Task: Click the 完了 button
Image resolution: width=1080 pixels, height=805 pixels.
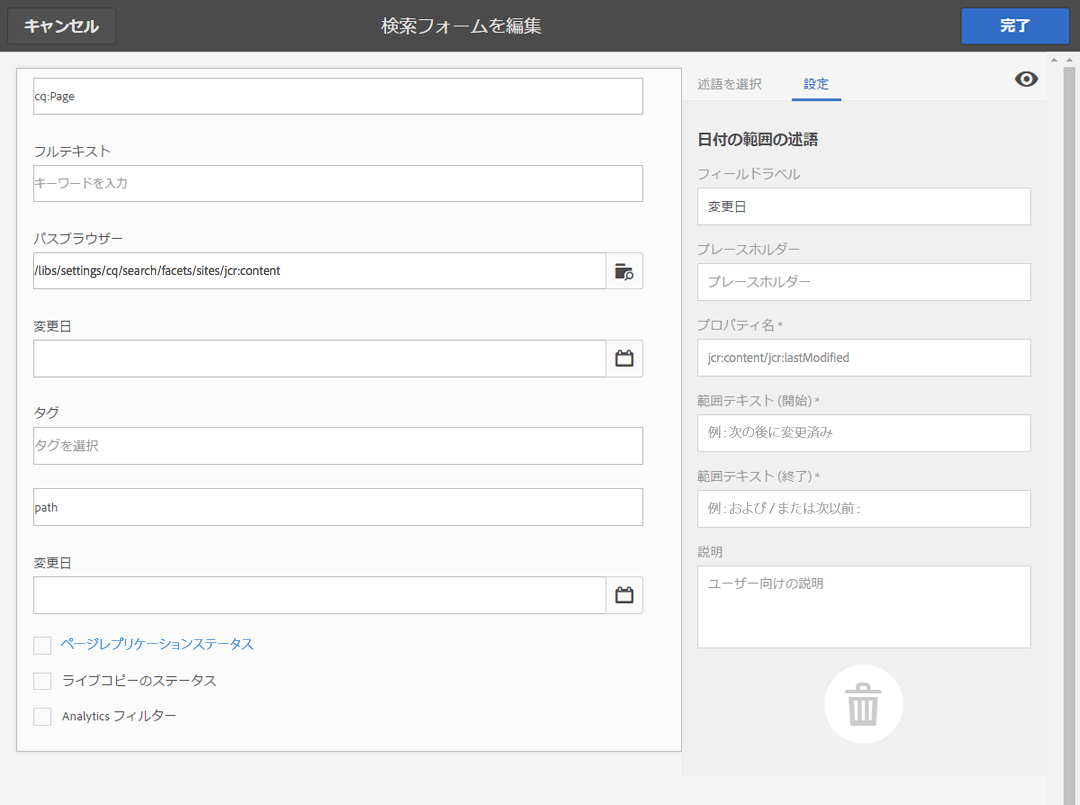Action: click(x=1015, y=26)
